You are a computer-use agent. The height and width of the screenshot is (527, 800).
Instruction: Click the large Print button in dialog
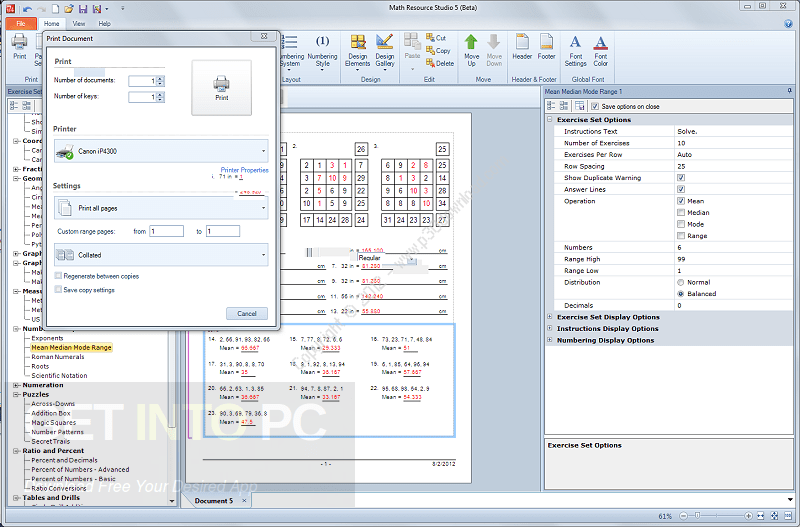(221, 88)
